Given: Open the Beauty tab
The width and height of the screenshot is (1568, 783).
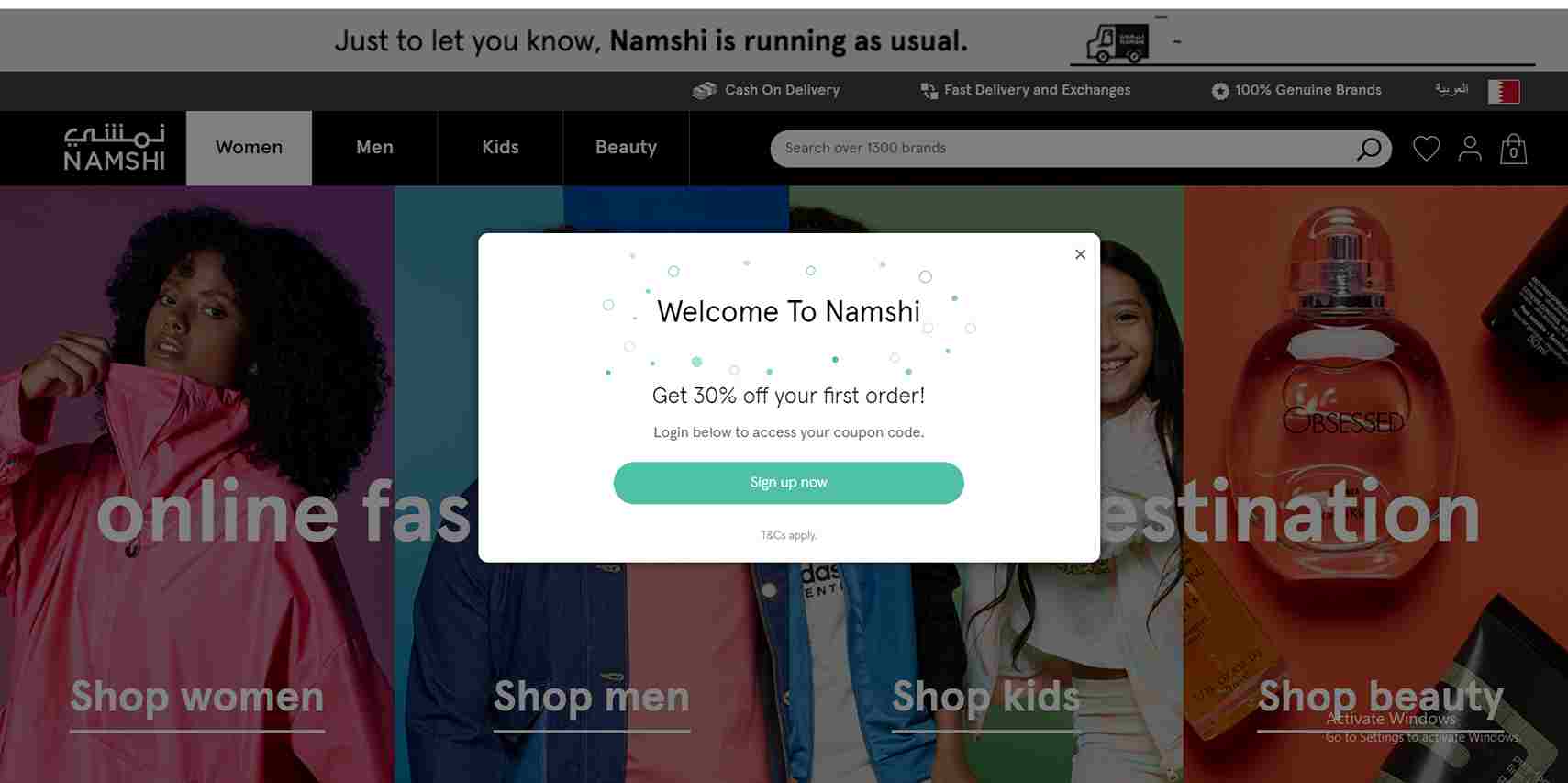Looking at the screenshot, I should [626, 148].
